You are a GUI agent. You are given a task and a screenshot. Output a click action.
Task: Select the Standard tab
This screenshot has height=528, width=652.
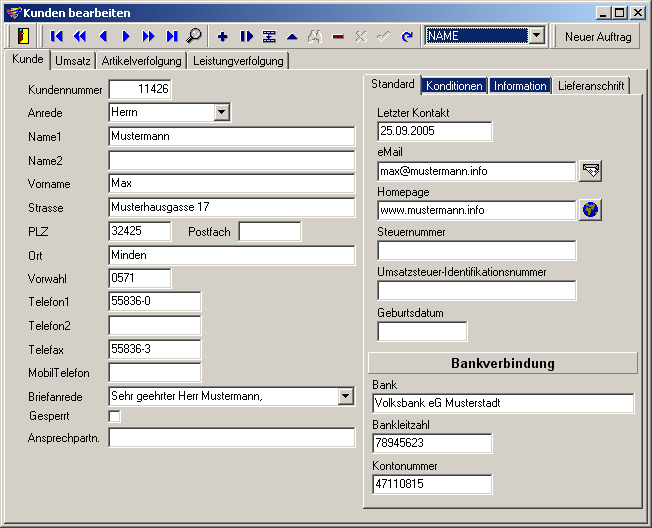393,84
